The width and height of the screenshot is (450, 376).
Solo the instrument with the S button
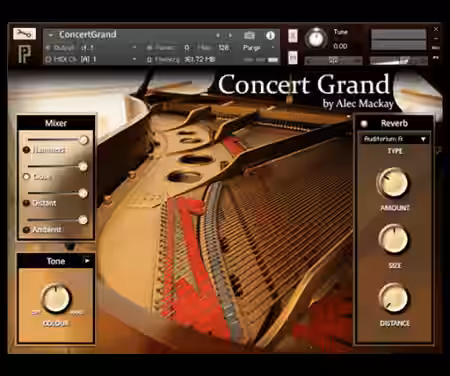[293, 36]
